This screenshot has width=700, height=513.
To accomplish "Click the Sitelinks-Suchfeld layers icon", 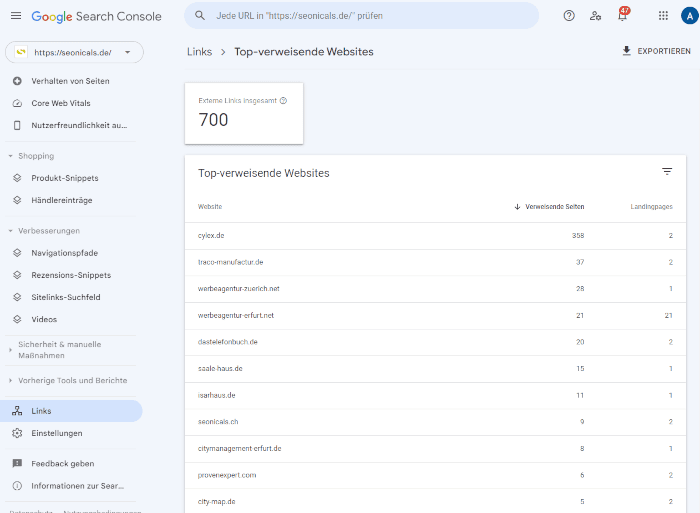I will tap(17, 297).
